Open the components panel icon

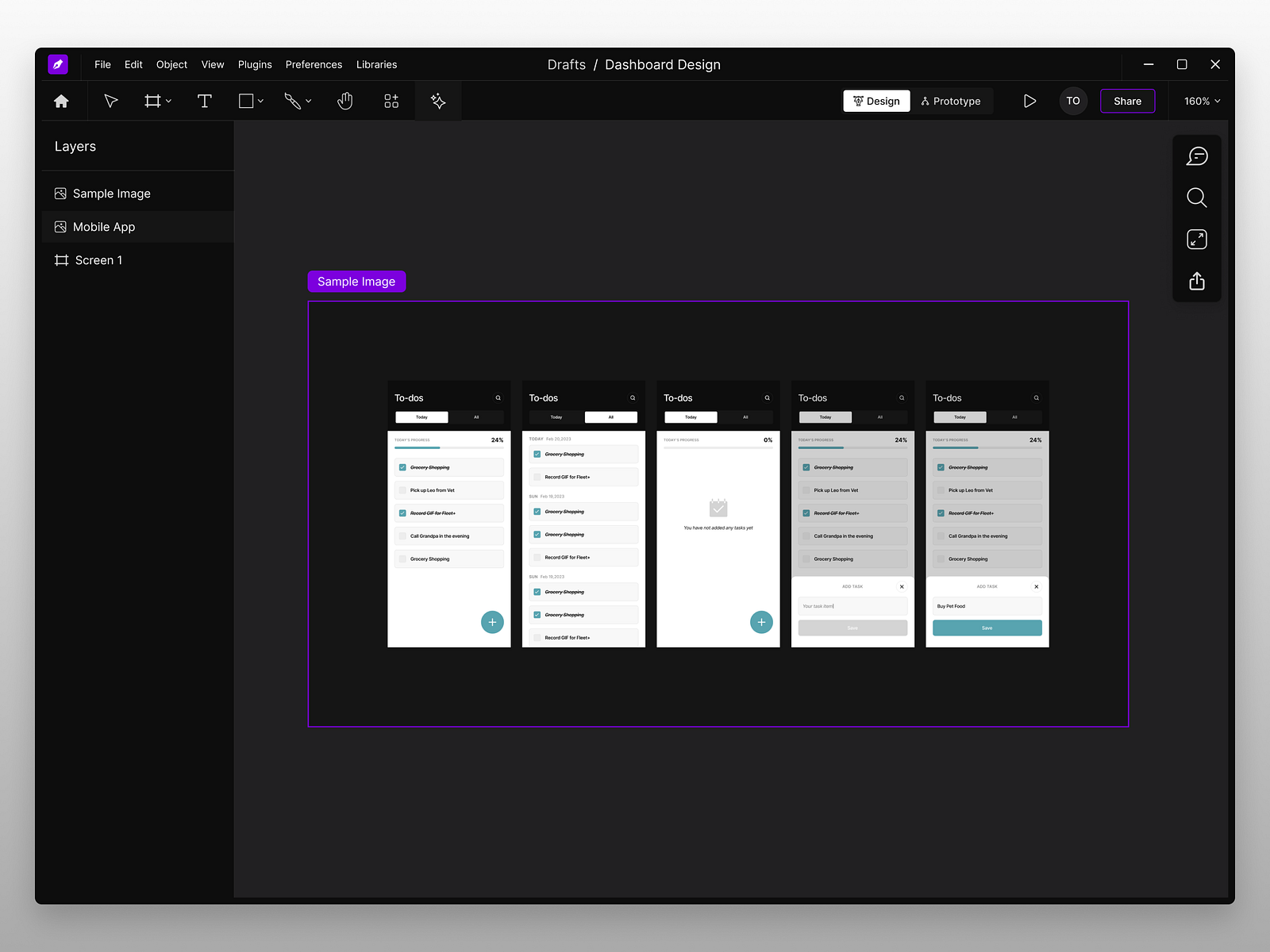[x=391, y=101]
